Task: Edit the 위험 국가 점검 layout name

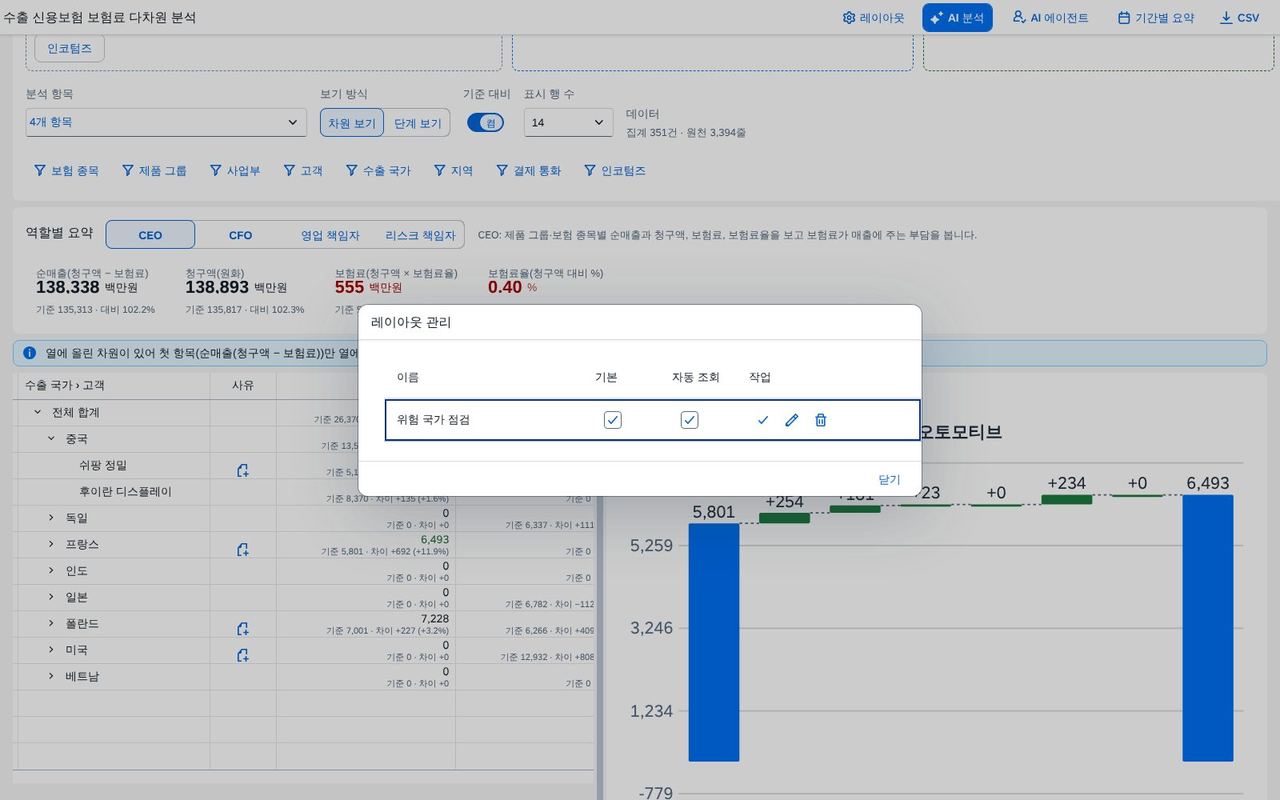Action: coord(792,420)
